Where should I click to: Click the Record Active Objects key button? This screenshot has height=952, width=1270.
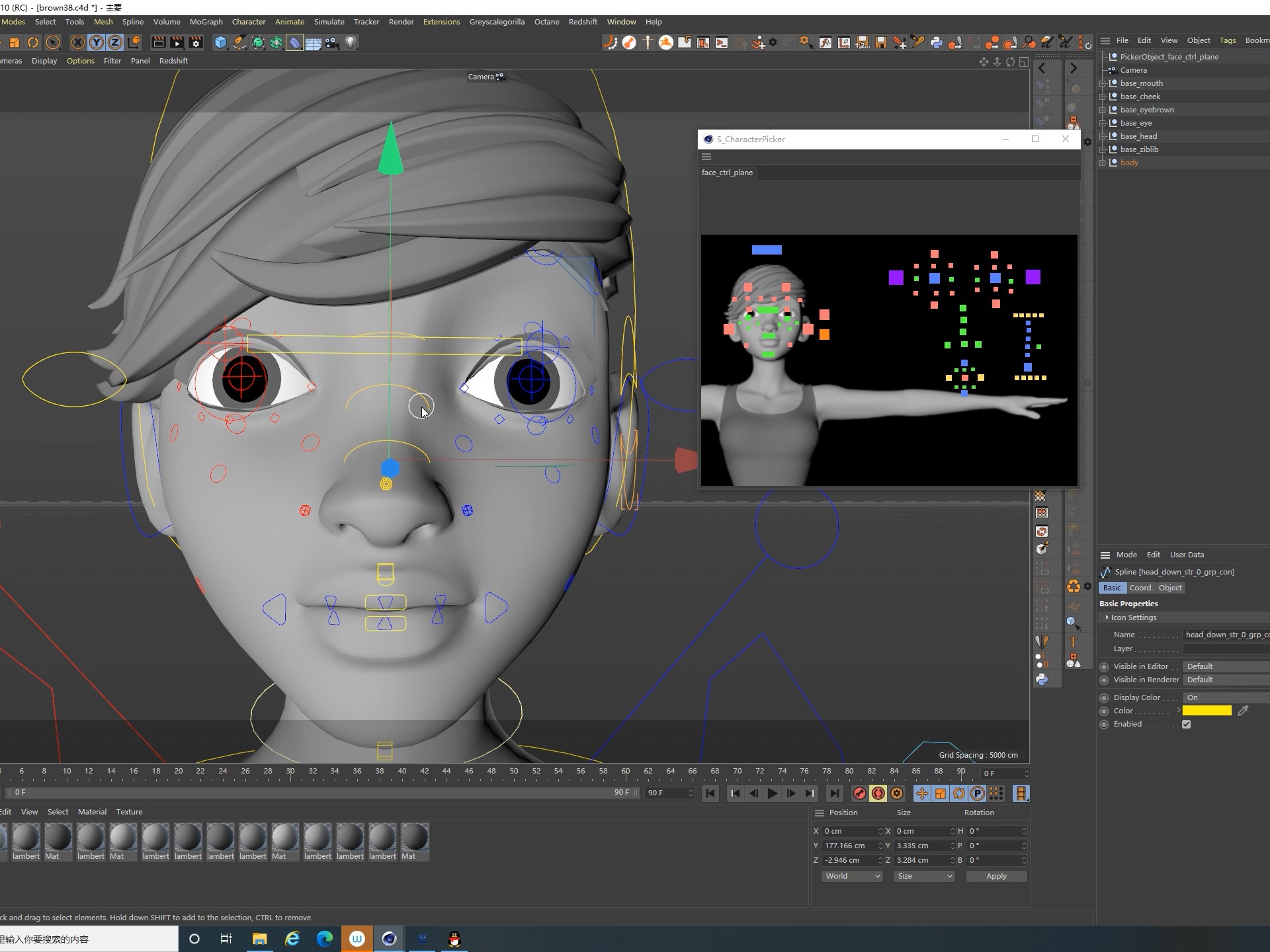coord(859,793)
